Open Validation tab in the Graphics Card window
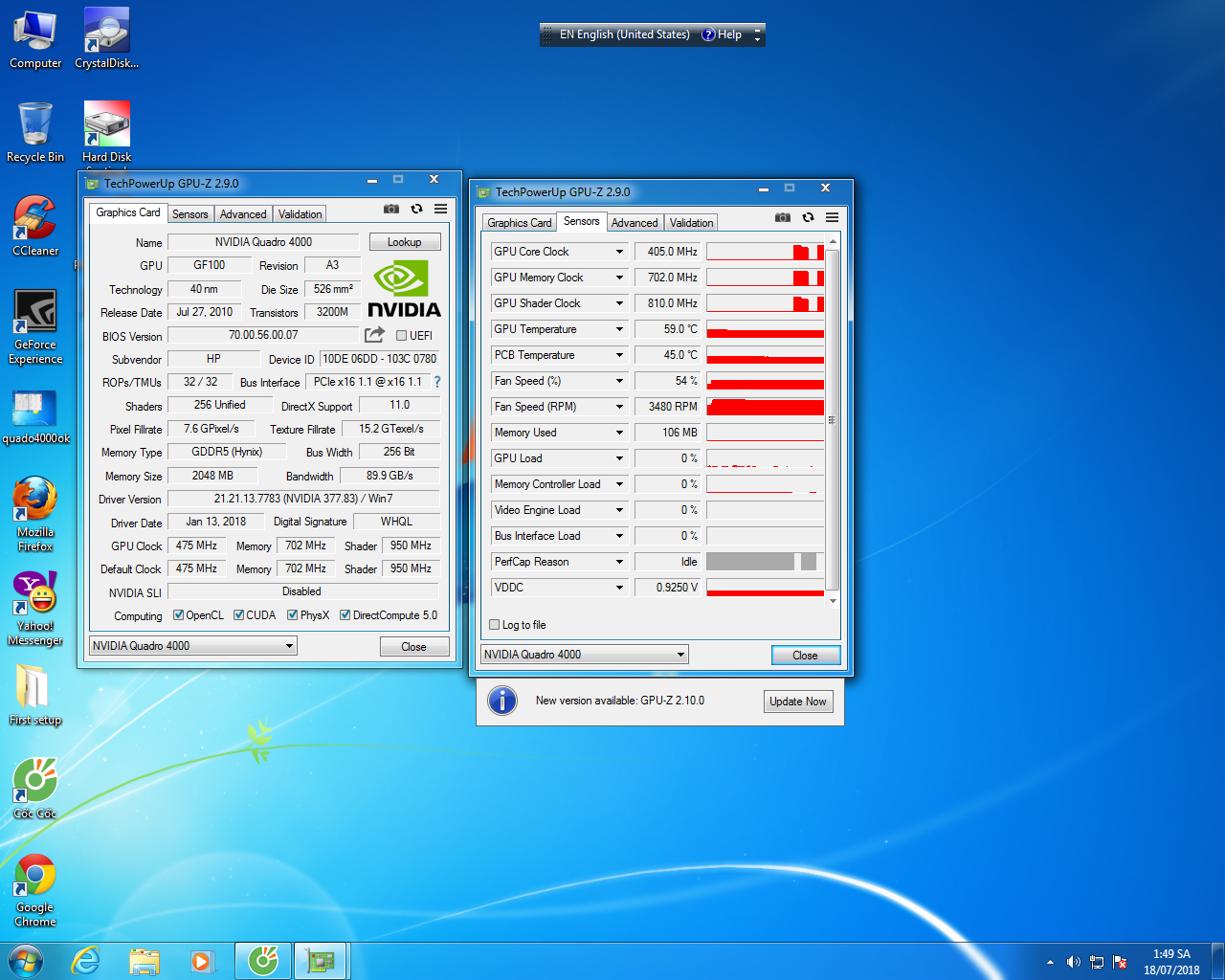 (x=300, y=214)
